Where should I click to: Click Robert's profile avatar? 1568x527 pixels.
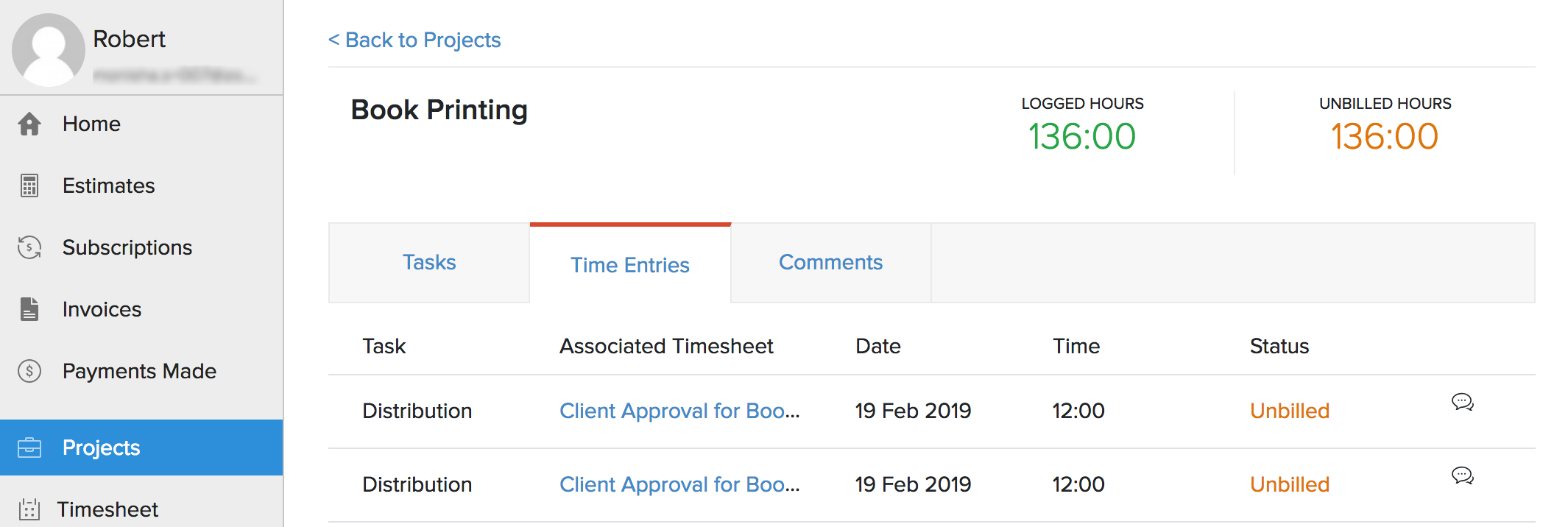click(x=49, y=49)
